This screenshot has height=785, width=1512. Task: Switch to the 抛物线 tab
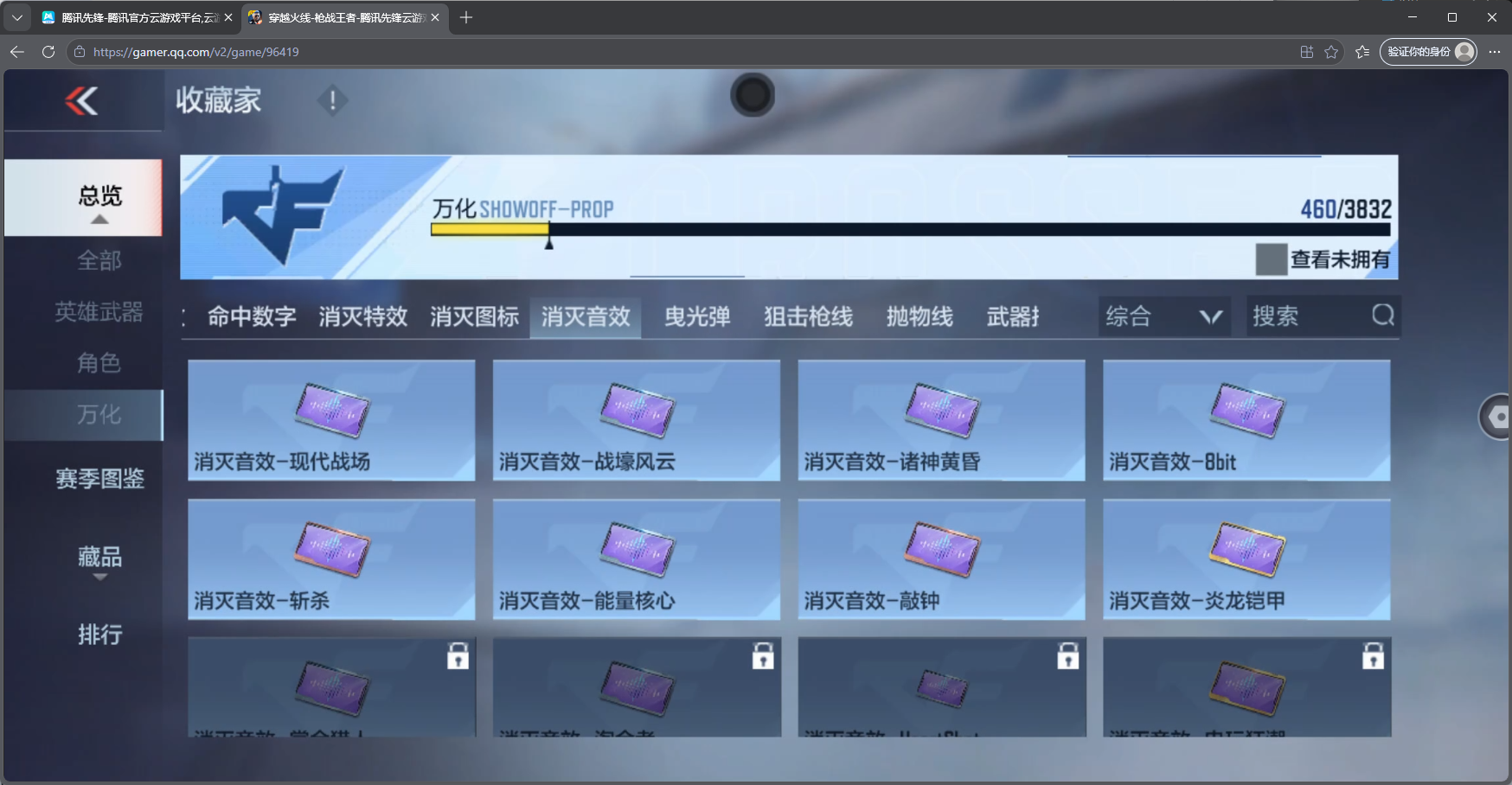point(919,316)
